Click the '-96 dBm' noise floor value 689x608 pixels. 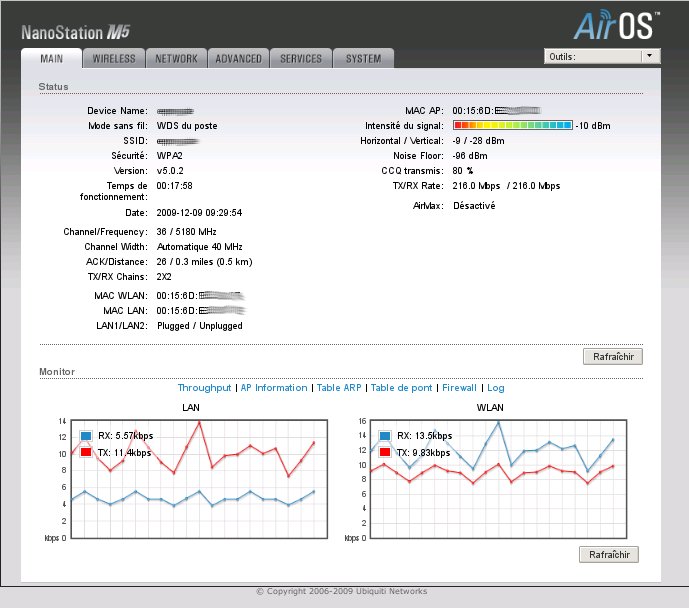(x=470, y=156)
